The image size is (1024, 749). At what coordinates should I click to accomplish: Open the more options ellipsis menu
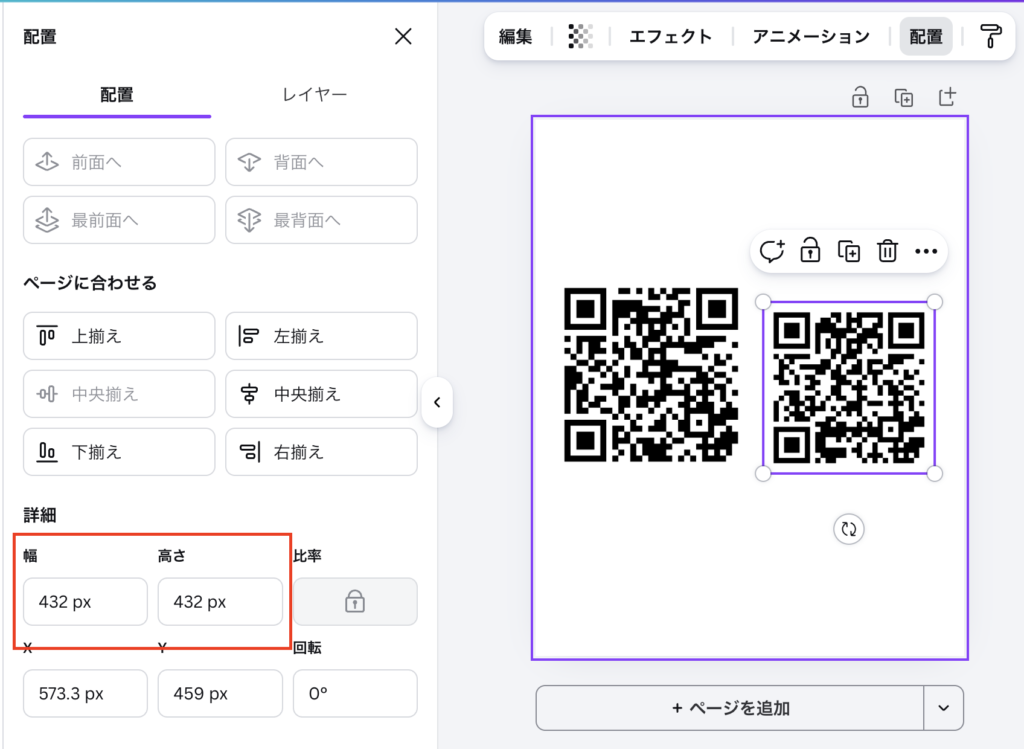[x=926, y=251]
